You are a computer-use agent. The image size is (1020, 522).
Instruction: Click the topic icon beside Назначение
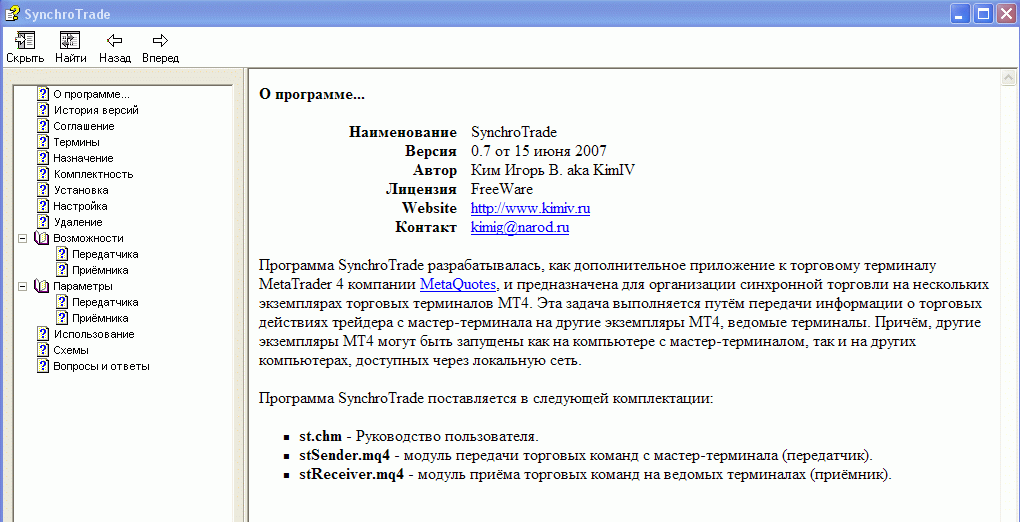pos(44,158)
